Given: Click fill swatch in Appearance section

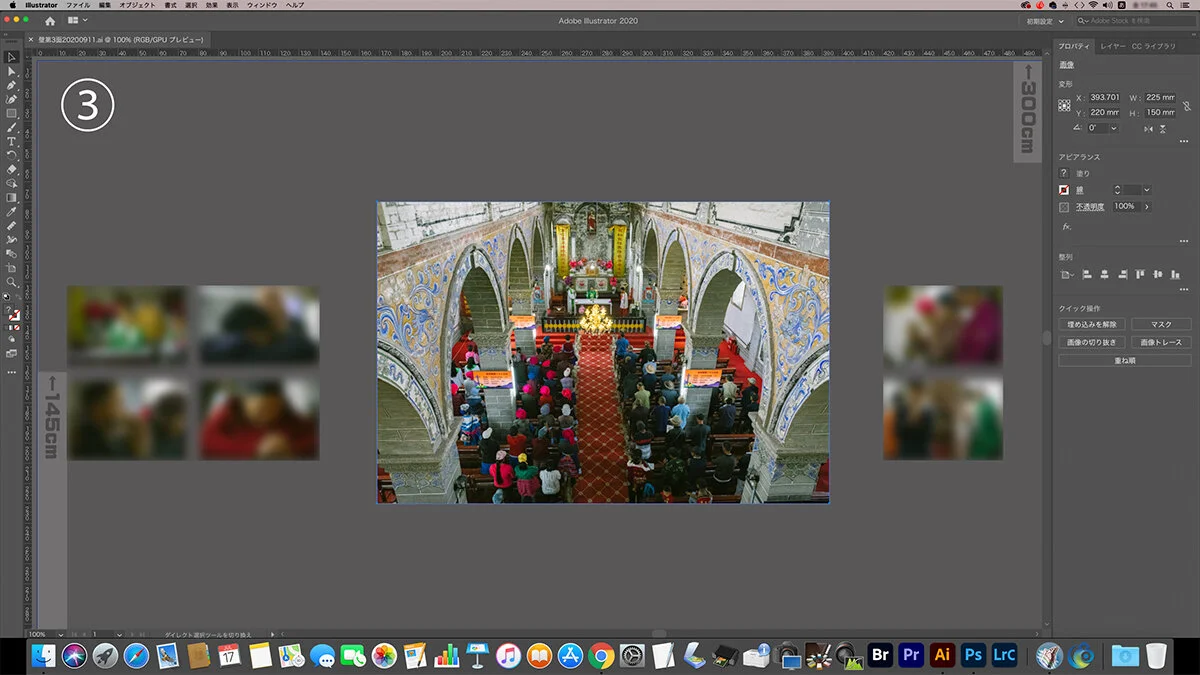Looking at the screenshot, I should [1064, 172].
